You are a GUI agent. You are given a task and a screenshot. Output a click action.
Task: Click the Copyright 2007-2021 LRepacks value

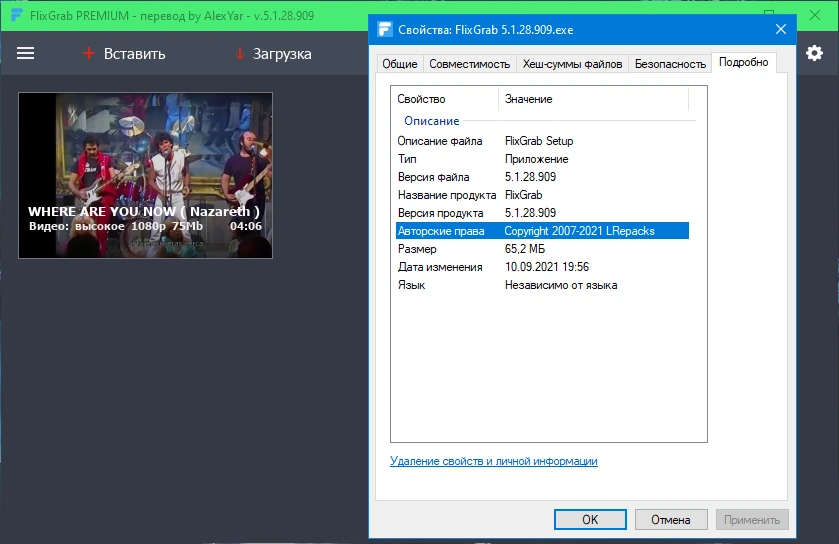[579, 231]
